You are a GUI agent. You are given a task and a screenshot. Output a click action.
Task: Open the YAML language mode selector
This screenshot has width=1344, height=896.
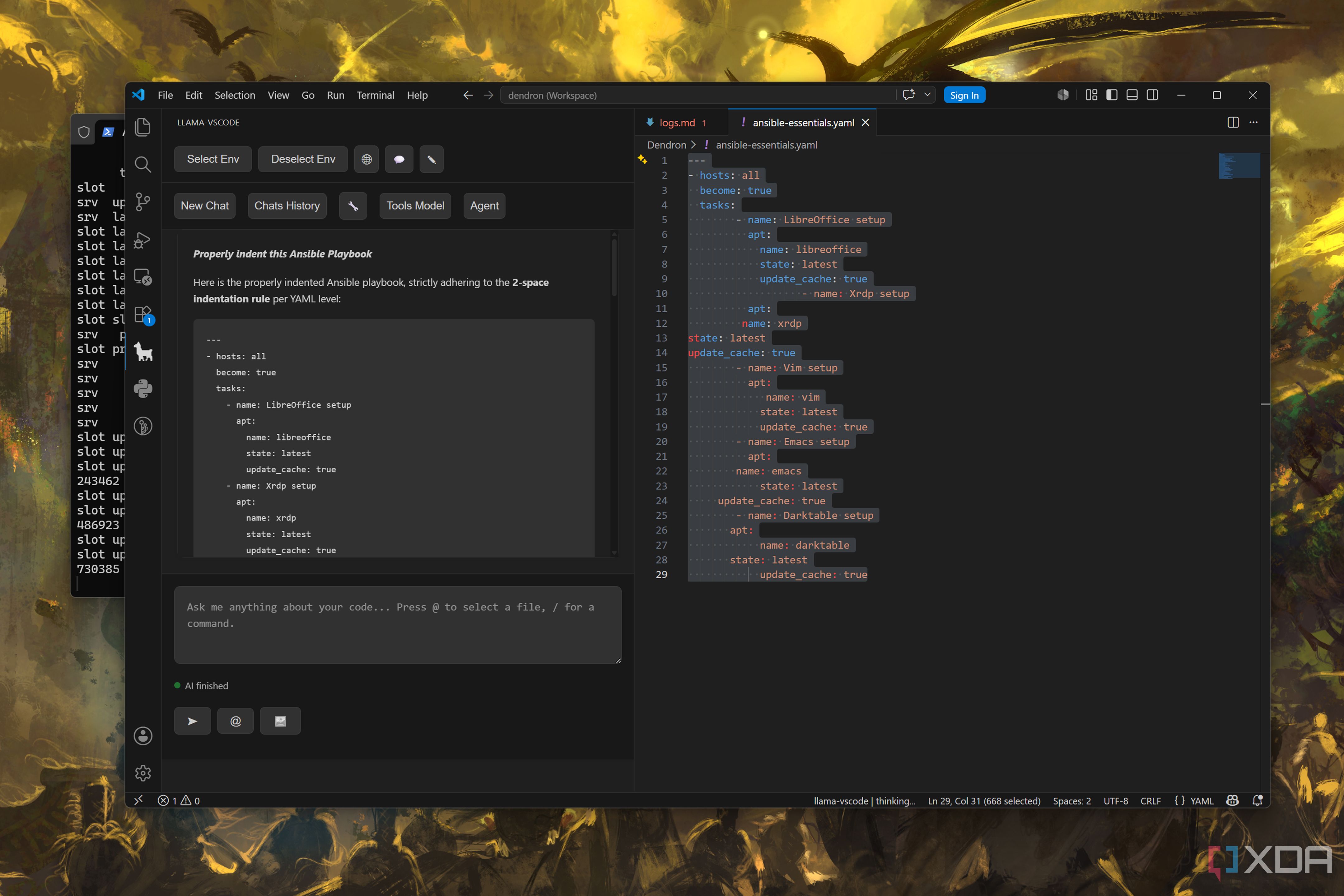[1202, 800]
